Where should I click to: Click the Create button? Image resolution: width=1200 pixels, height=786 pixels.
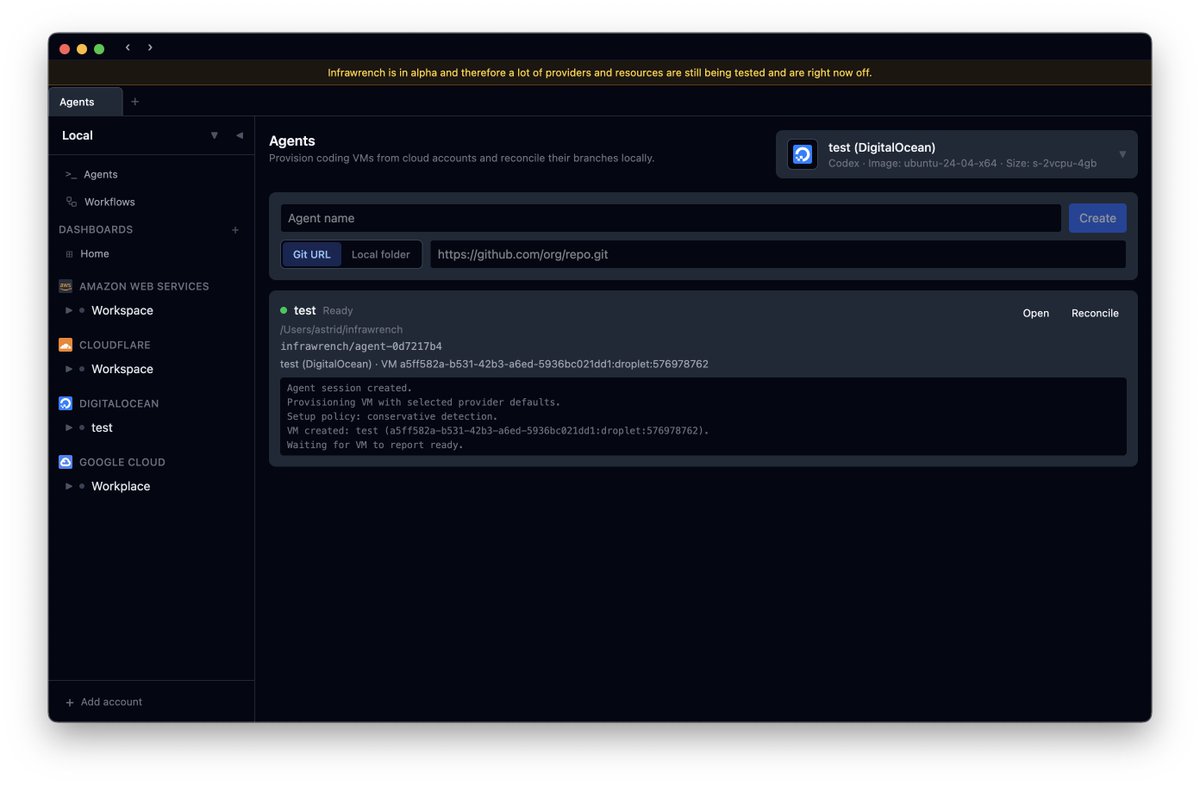(1097, 218)
